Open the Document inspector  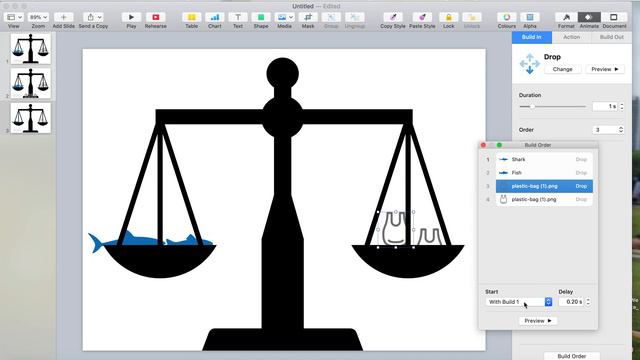tap(614, 17)
